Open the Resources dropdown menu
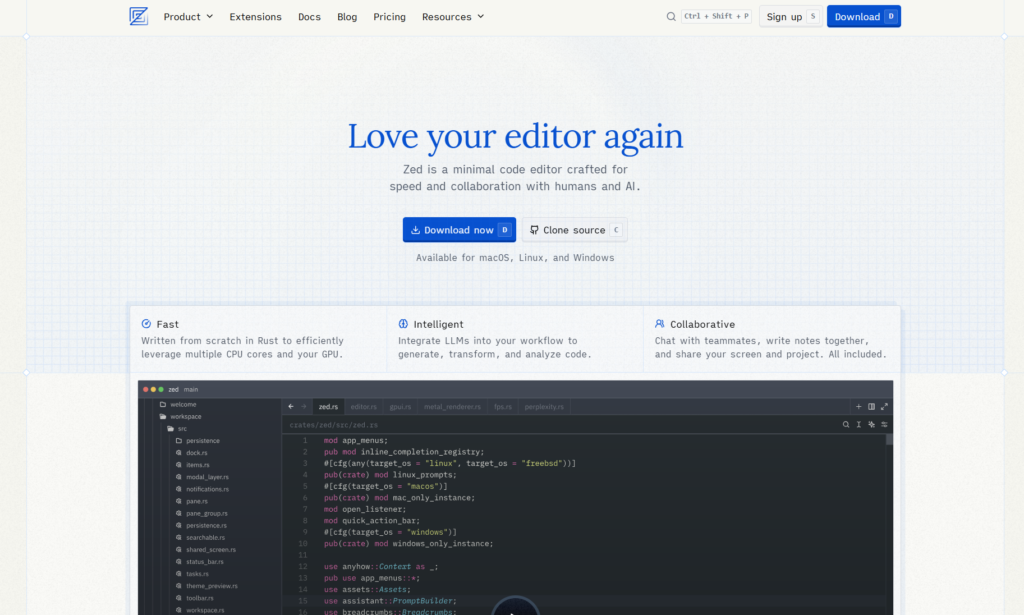 pyautogui.click(x=452, y=16)
